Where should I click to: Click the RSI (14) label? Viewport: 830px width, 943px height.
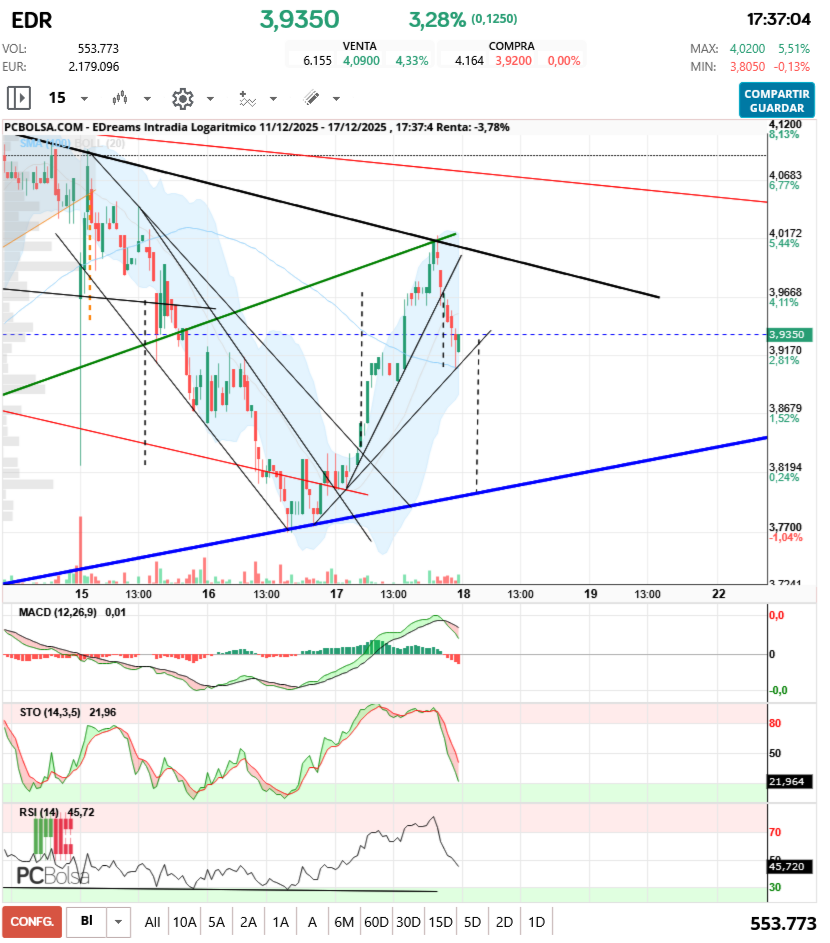(x=39, y=812)
